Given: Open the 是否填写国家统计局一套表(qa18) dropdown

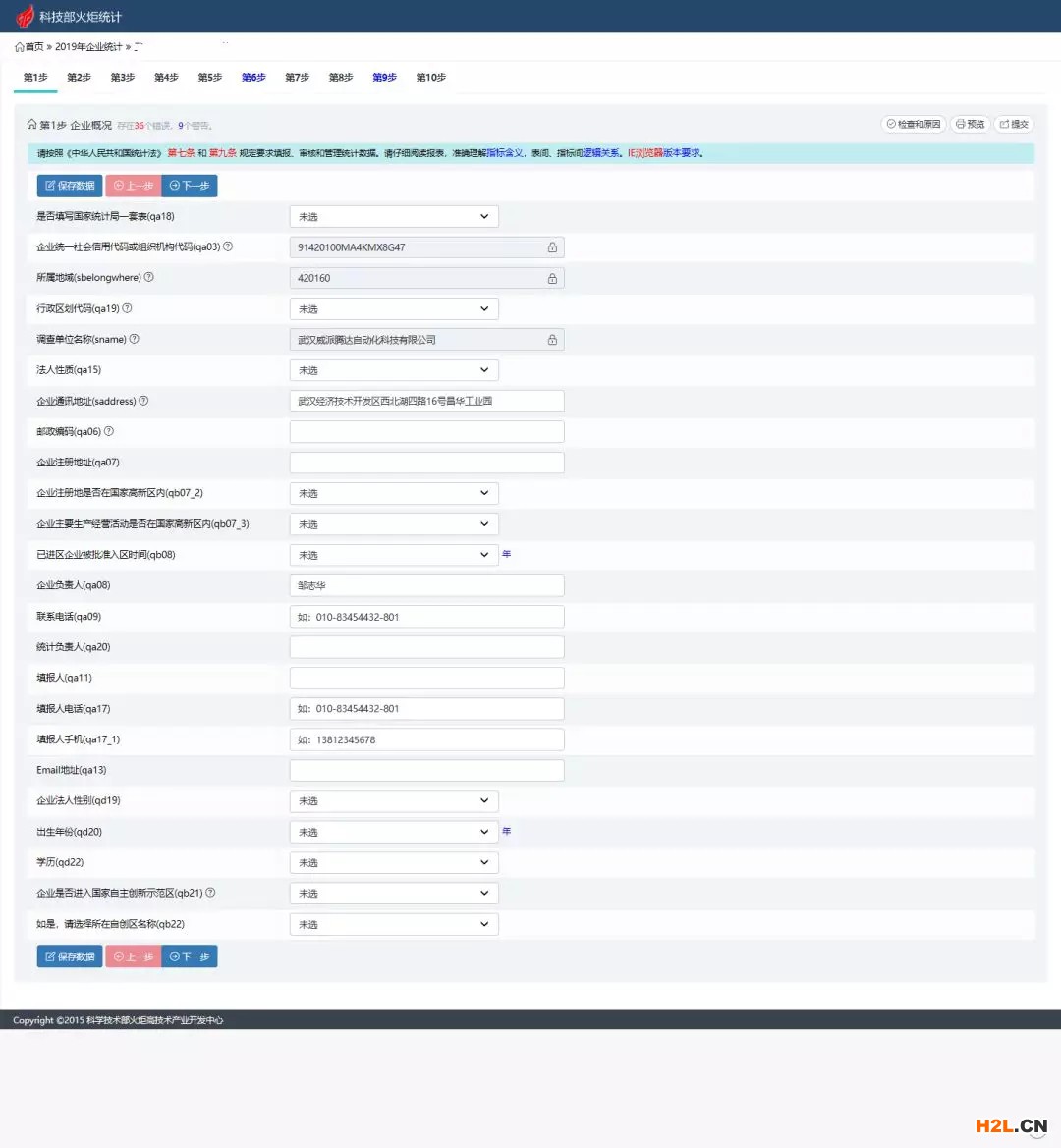Looking at the screenshot, I should (394, 216).
